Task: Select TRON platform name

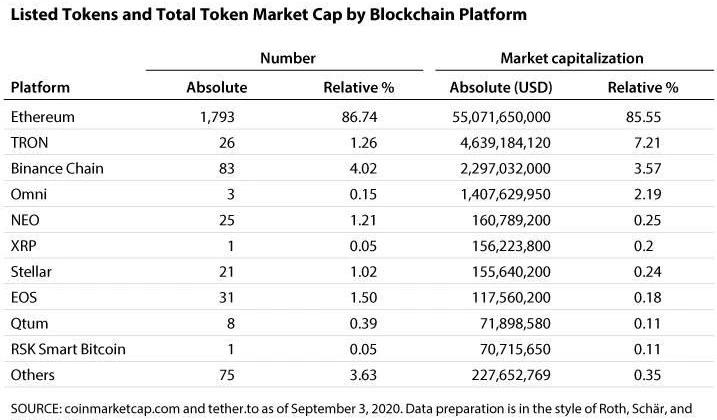Action: coord(29,143)
